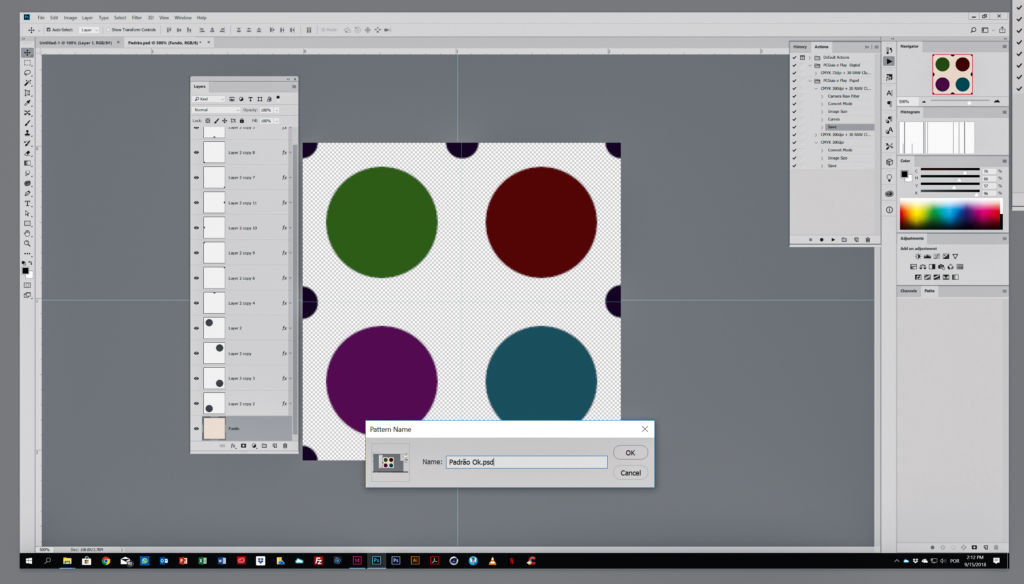Switch to the History tab
This screenshot has height=584, width=1024.
801,47
